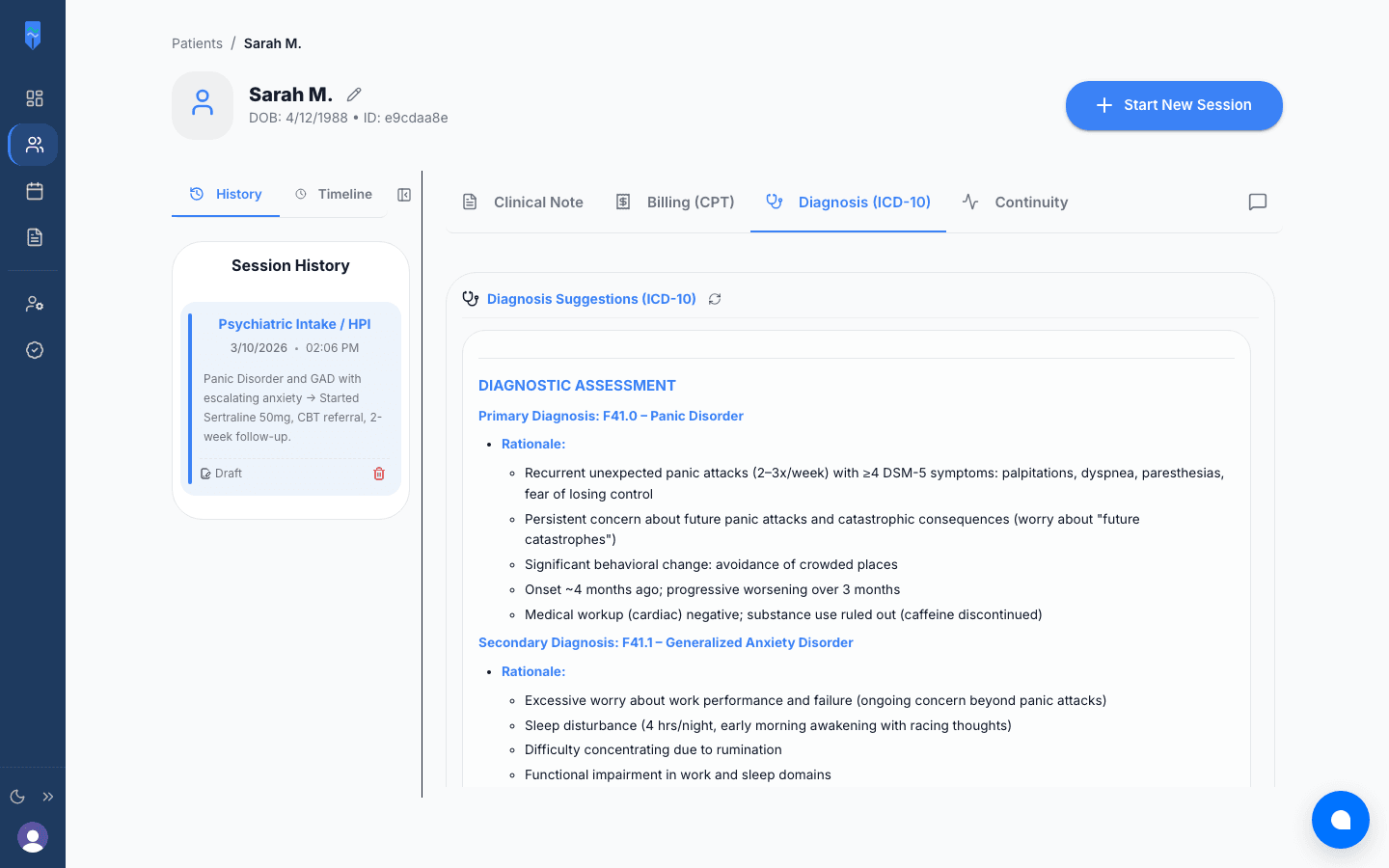Image resolution: width=1389 pixels, height=868 pixels.
Task: Delete the Psychiatric Intake session draft
Action: click(x=379, y=474)
